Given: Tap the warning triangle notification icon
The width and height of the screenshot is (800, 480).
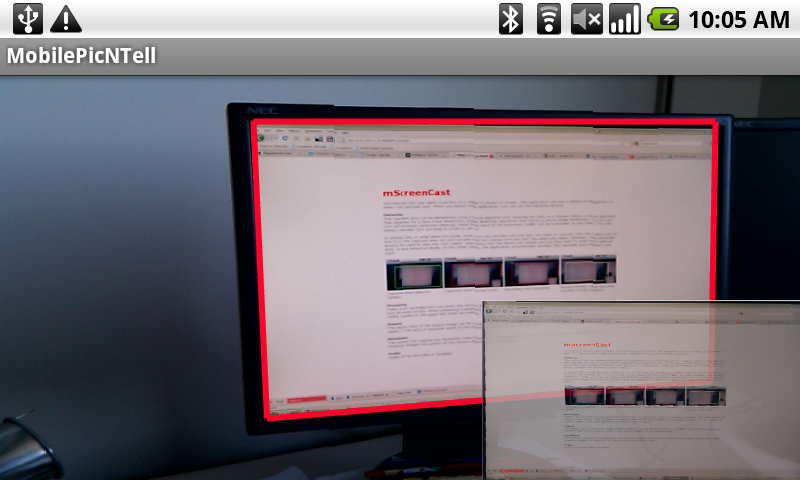Looking at the screenshot, I should coord(66,19).
